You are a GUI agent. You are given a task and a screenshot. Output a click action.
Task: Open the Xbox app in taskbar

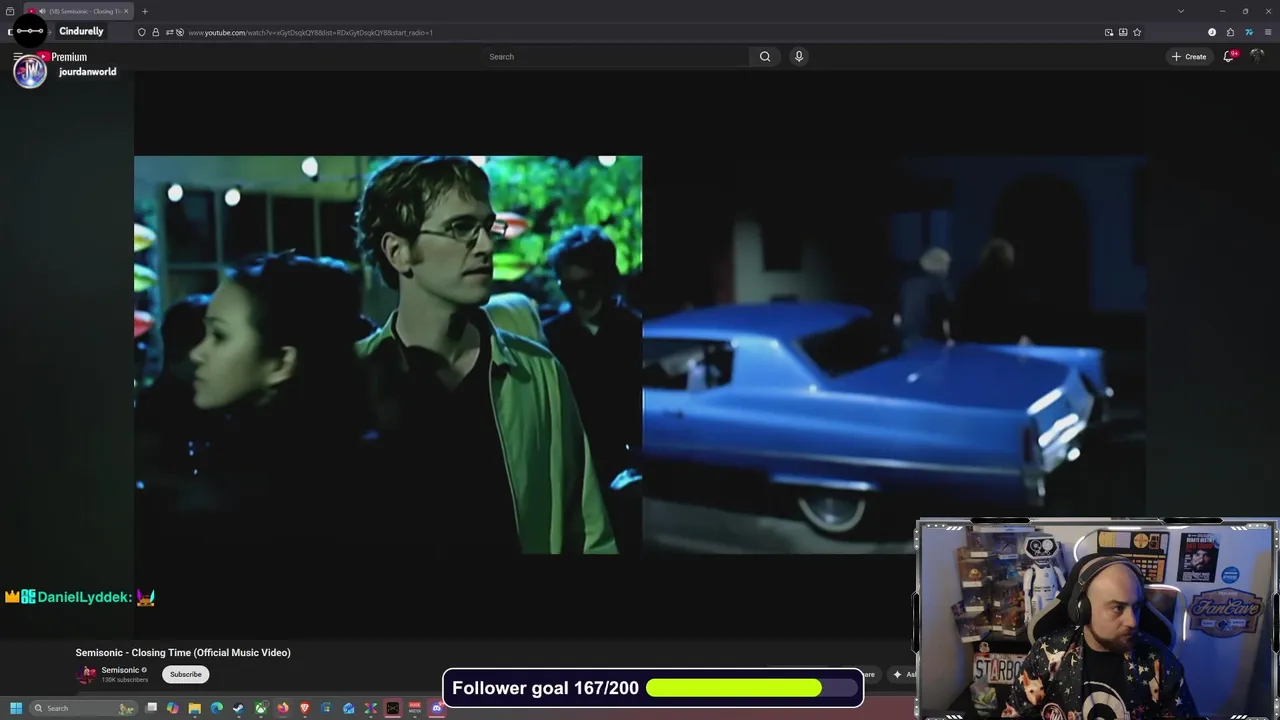click(x=261, y=708)
